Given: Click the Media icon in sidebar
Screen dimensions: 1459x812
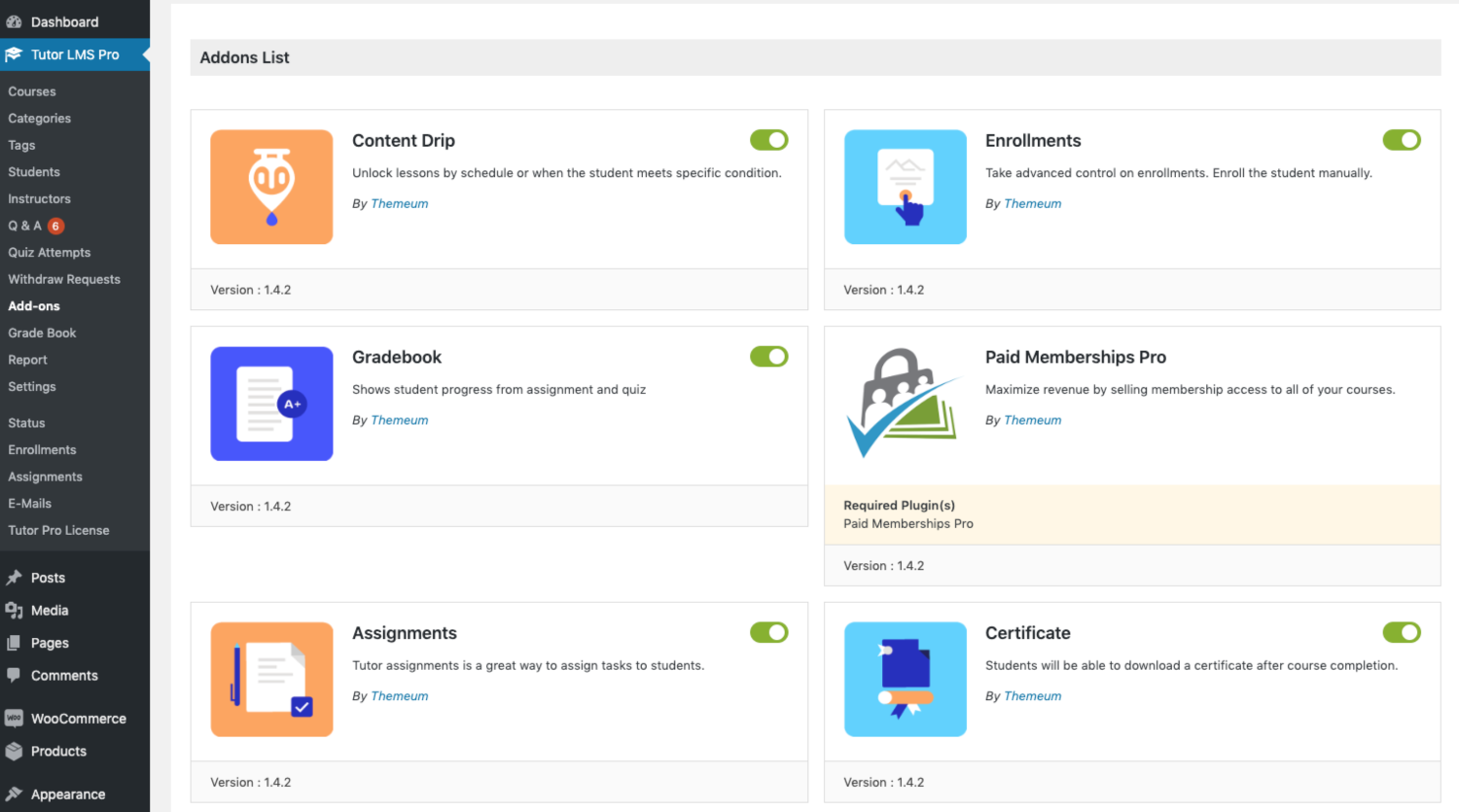Looking at the screenshot, I should (14, 611).
